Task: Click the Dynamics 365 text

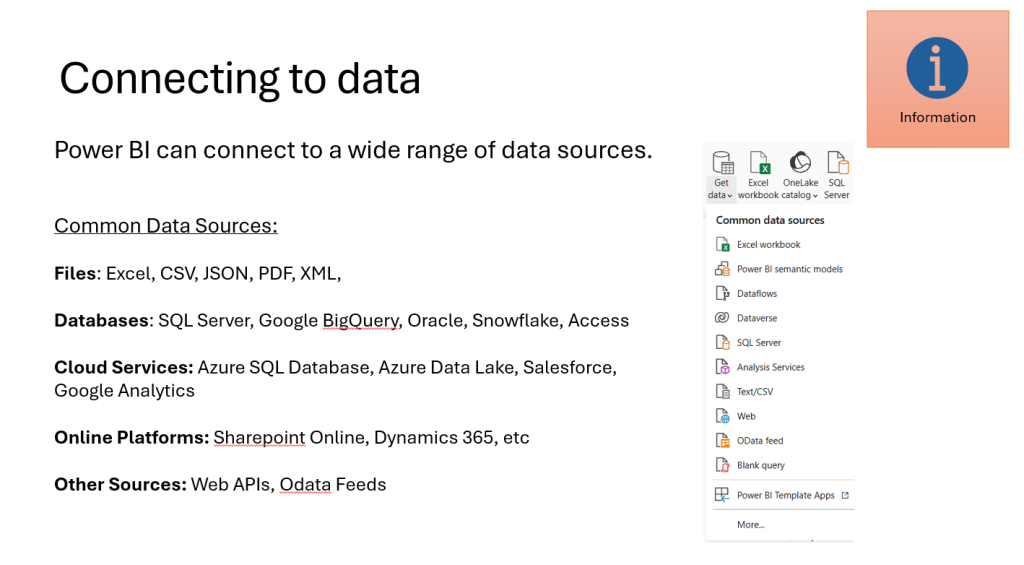Action: tap(434, 438)
